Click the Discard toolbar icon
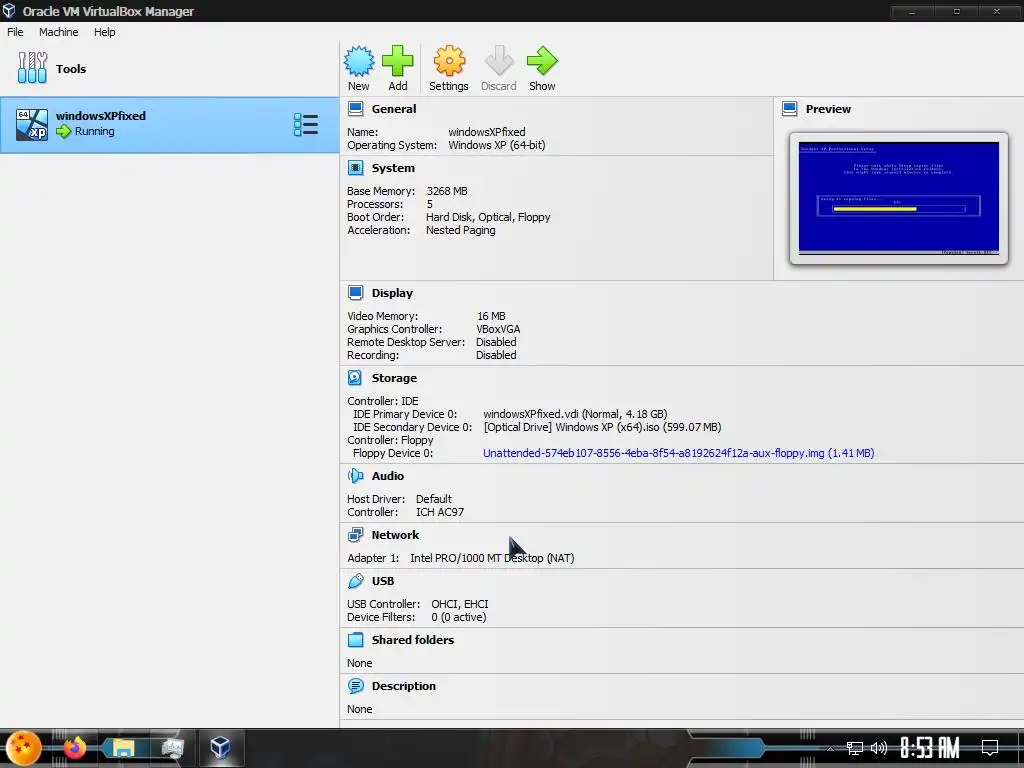1024x768 pixels. pyautogui.click(x=499, y=61)
